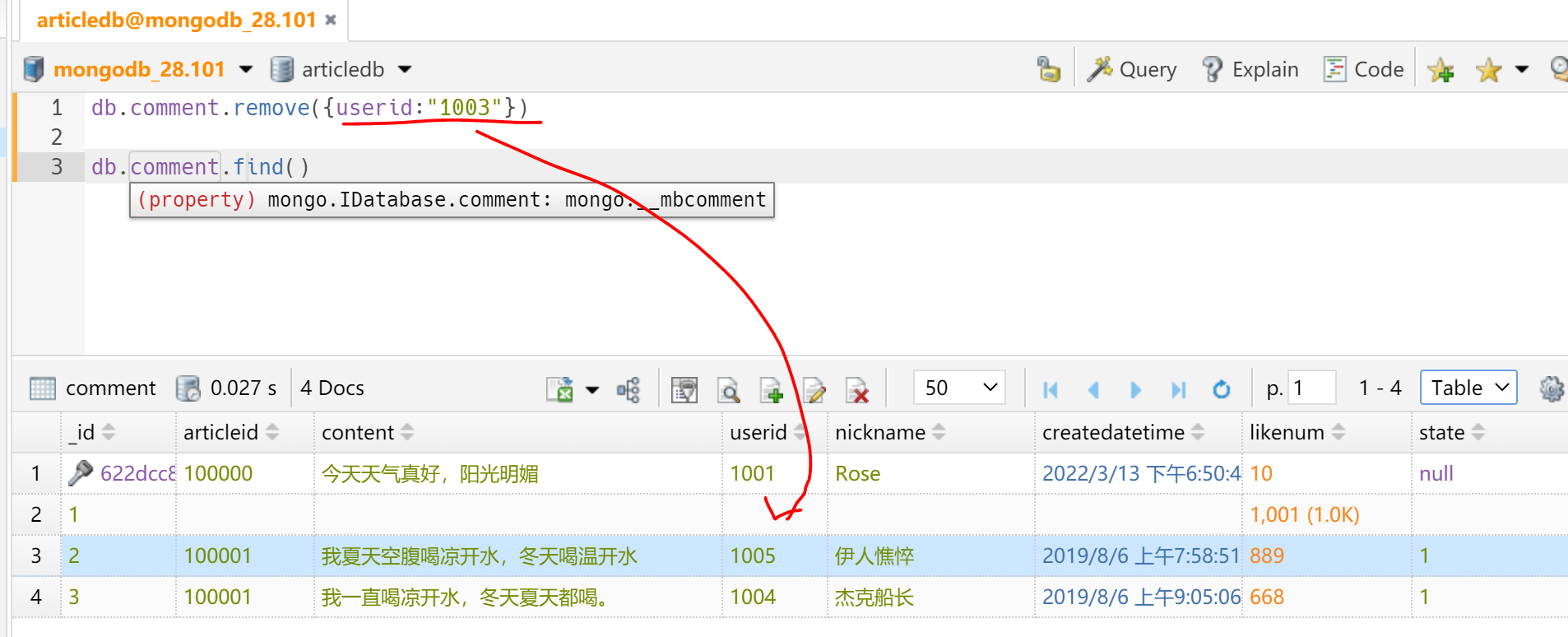Click the edit document pencil icon
The height and width of the screenshot is (637, 1568).
(x=814, y=389)
